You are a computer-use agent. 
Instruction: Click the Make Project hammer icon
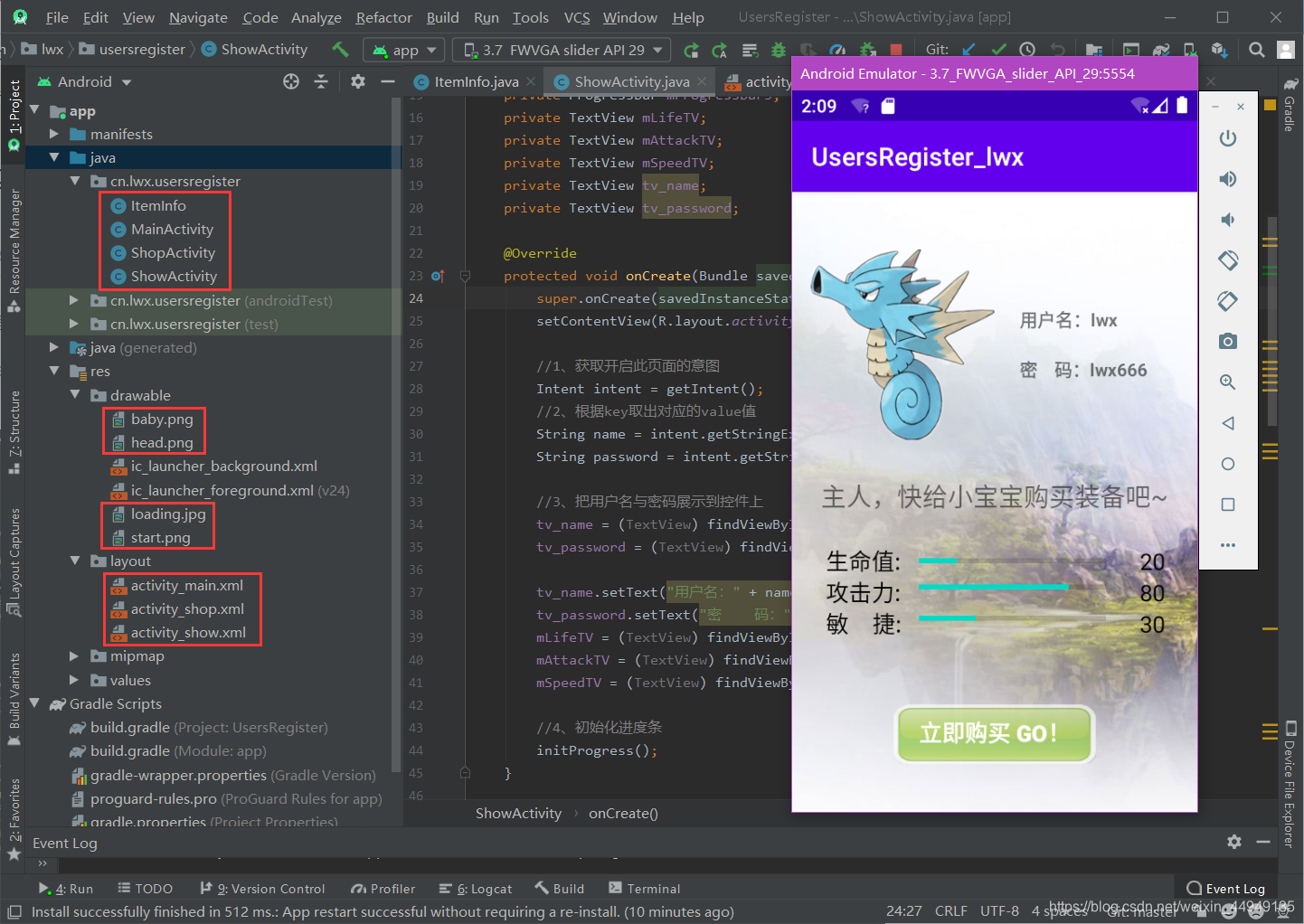pos(340,49)
